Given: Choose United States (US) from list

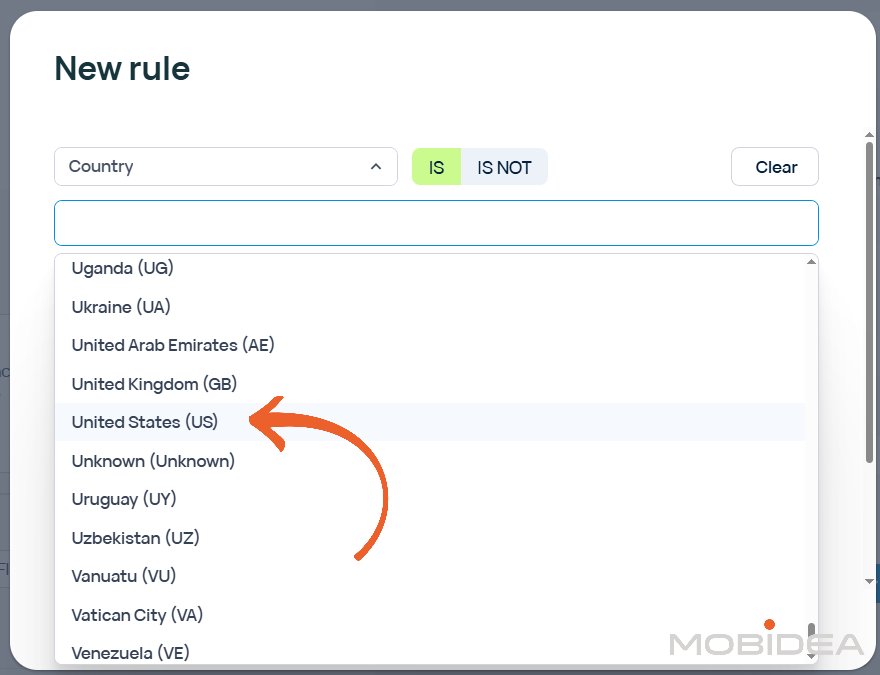Looking at the screenshot, I should pos(145,422).
